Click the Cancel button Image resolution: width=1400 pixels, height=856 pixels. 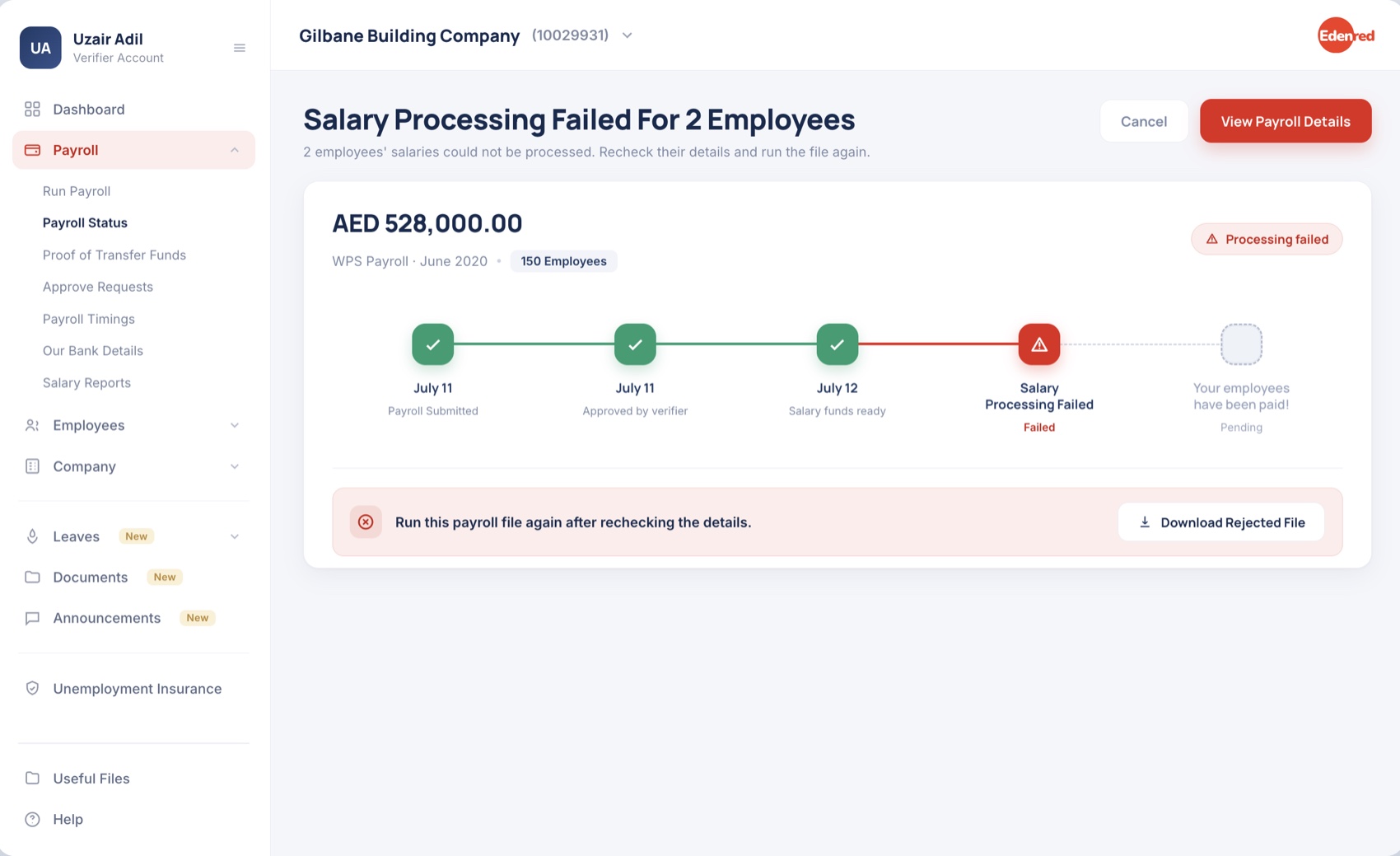(1143, 121)
